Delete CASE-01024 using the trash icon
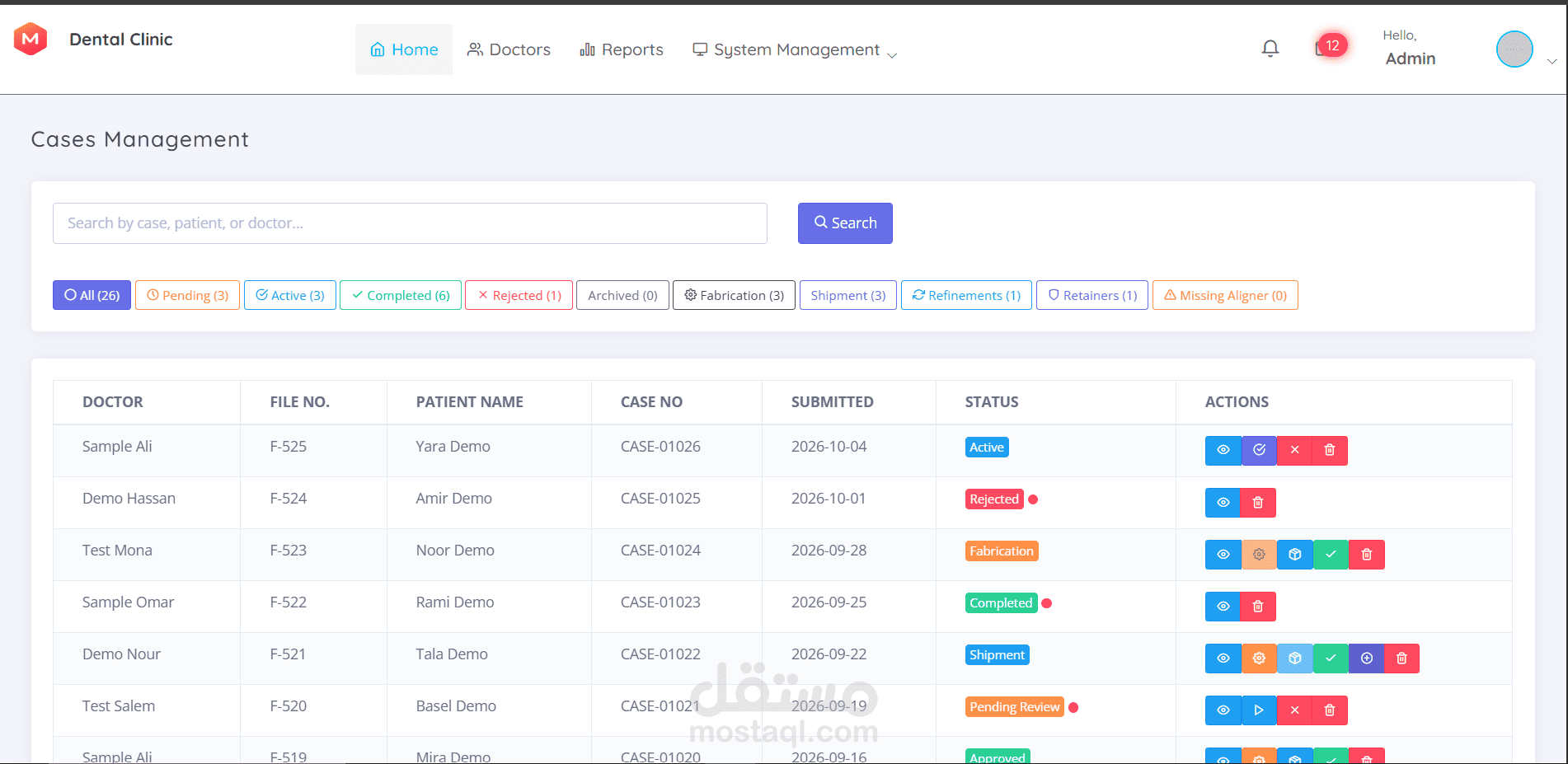 pyautogui.click(x=1367, y=554)
